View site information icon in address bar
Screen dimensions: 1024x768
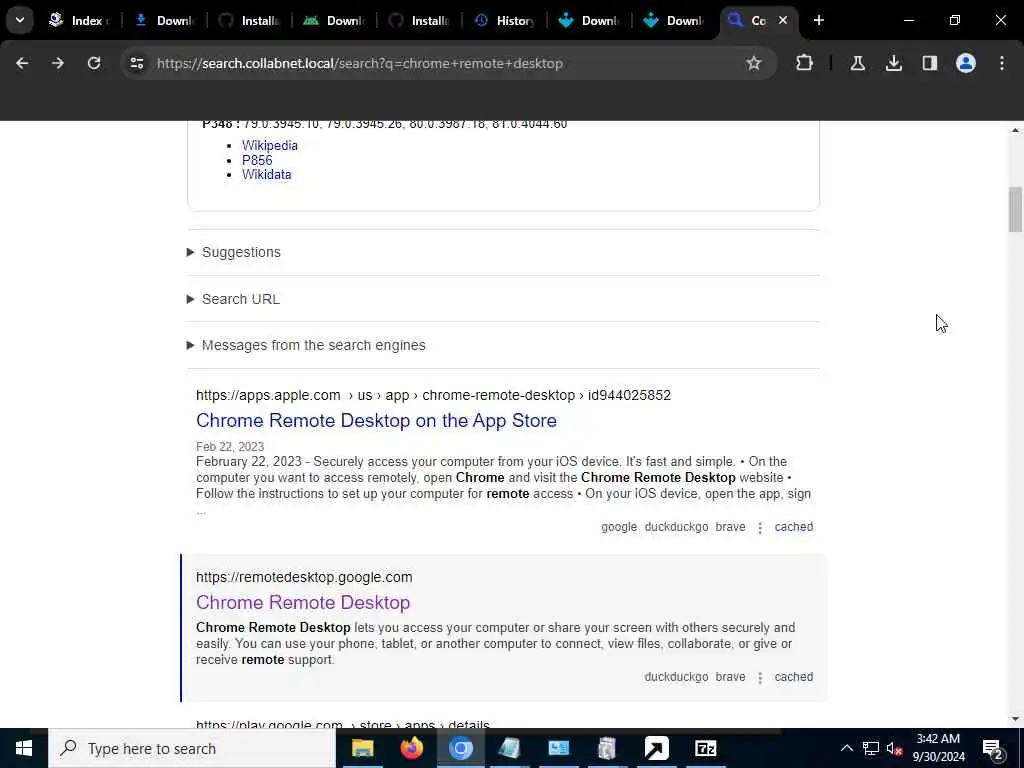pyautogui.click(x=136, y=63)
